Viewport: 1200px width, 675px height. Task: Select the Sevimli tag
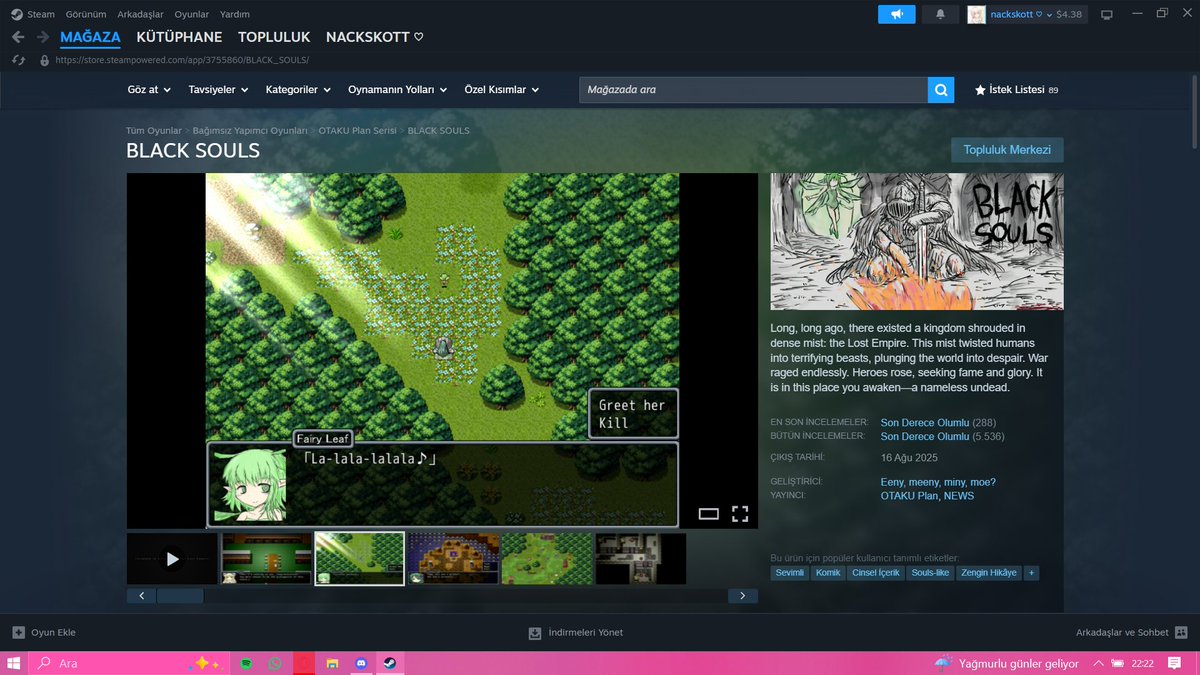790,573
